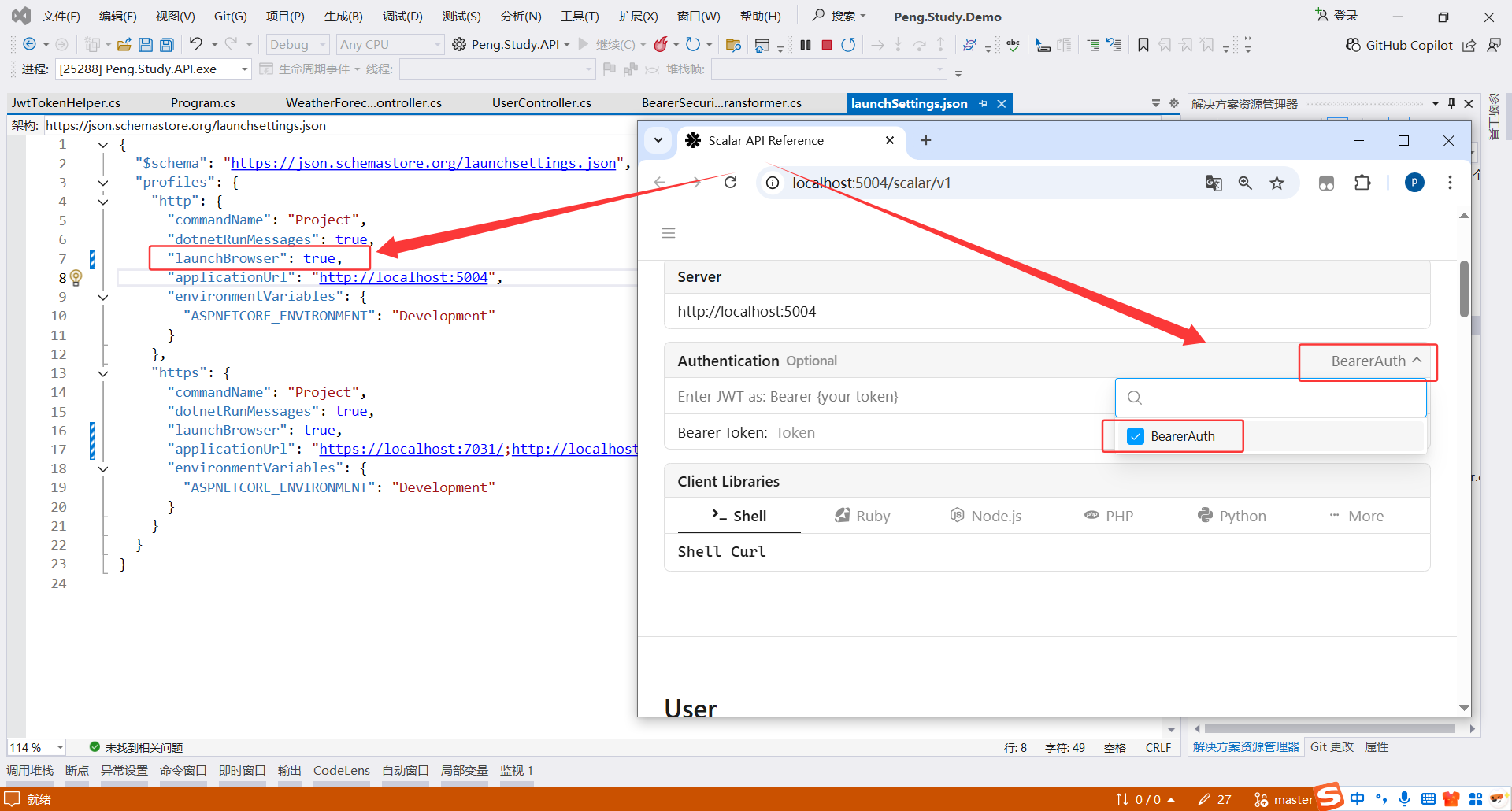
Task: Reload the Scalar API Reference page
Action: tap(731, 183)
